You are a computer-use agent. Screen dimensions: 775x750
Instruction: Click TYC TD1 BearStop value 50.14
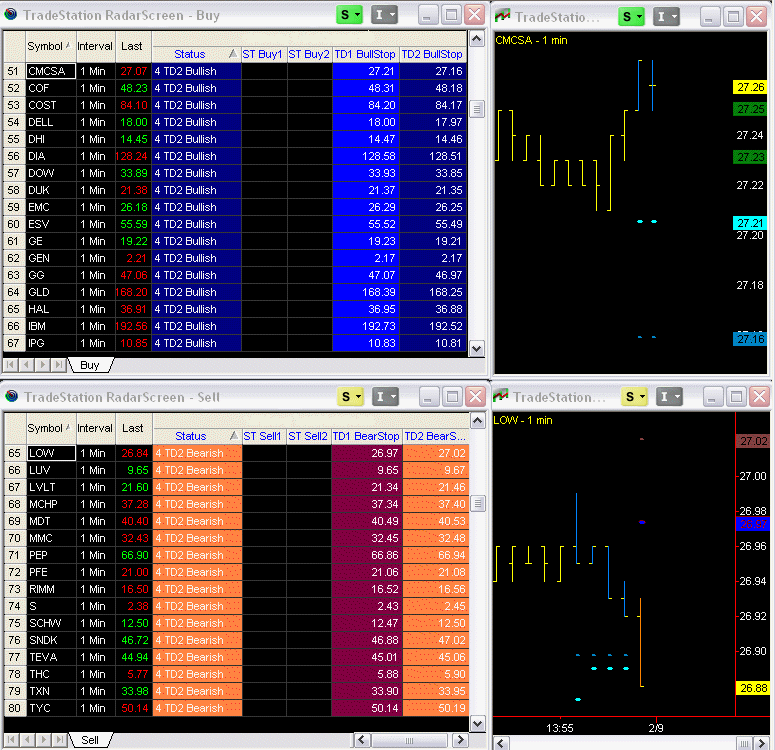tap(367, 708)
